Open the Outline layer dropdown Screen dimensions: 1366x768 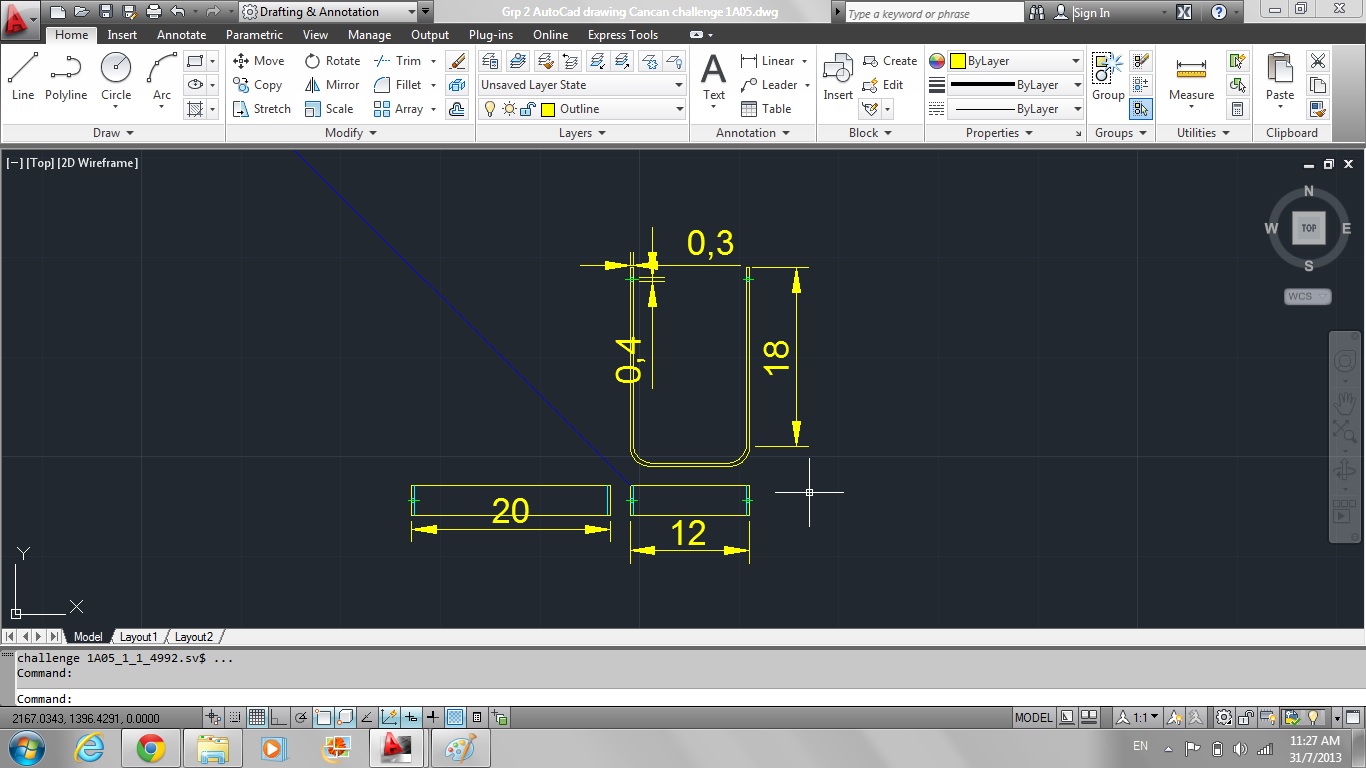coord(678,109)
